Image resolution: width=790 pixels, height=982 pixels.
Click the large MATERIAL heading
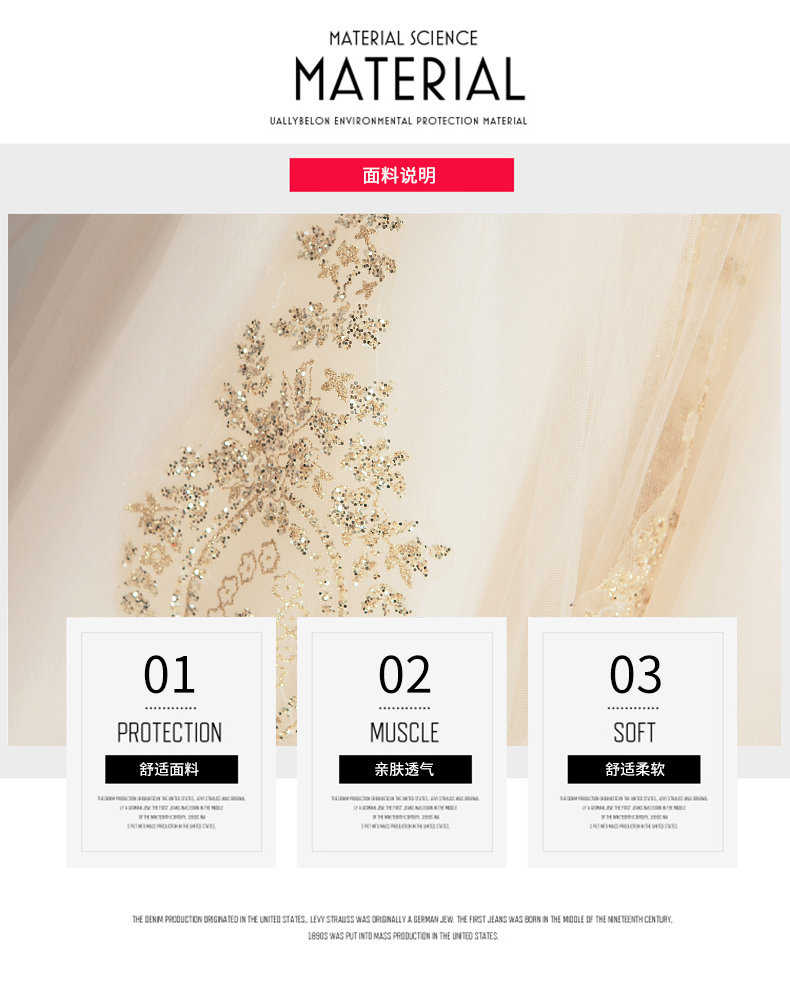coord(410,79)
